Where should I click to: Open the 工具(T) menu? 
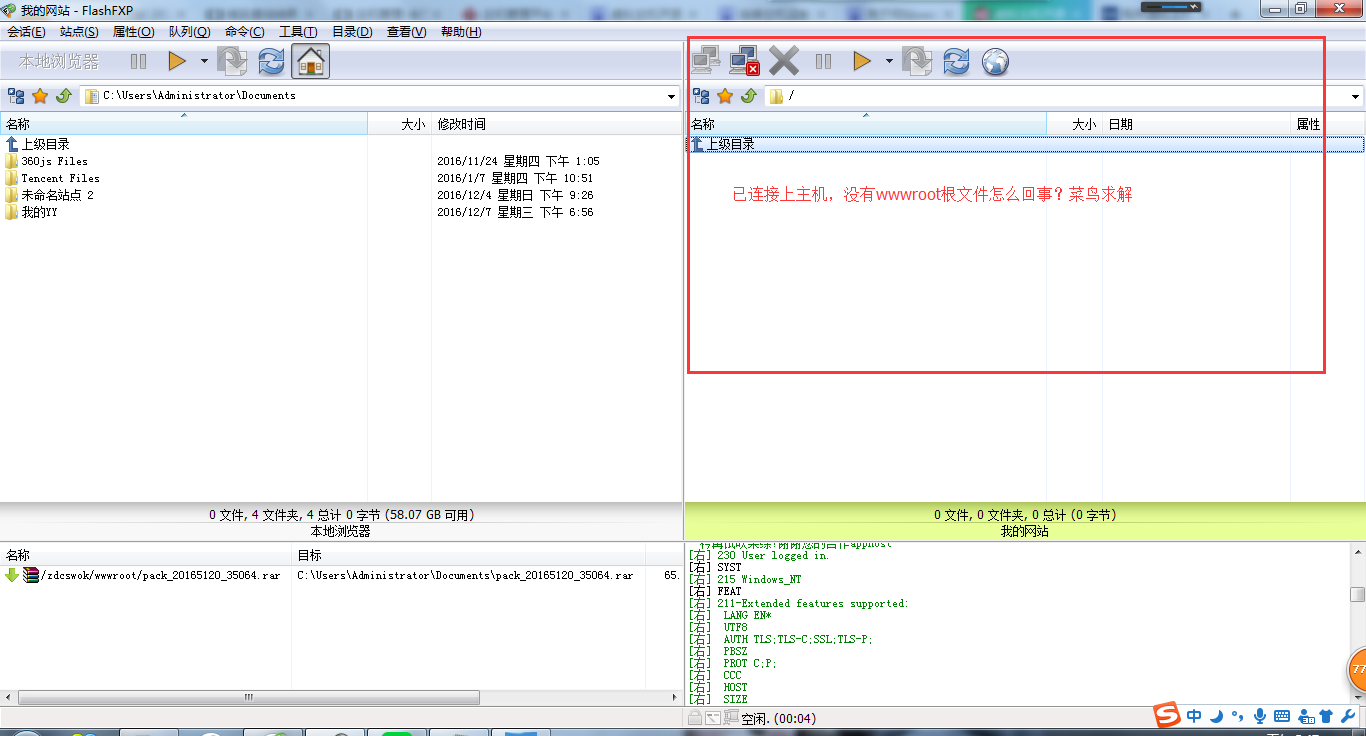pyautogui.click(x=298, y=32)
